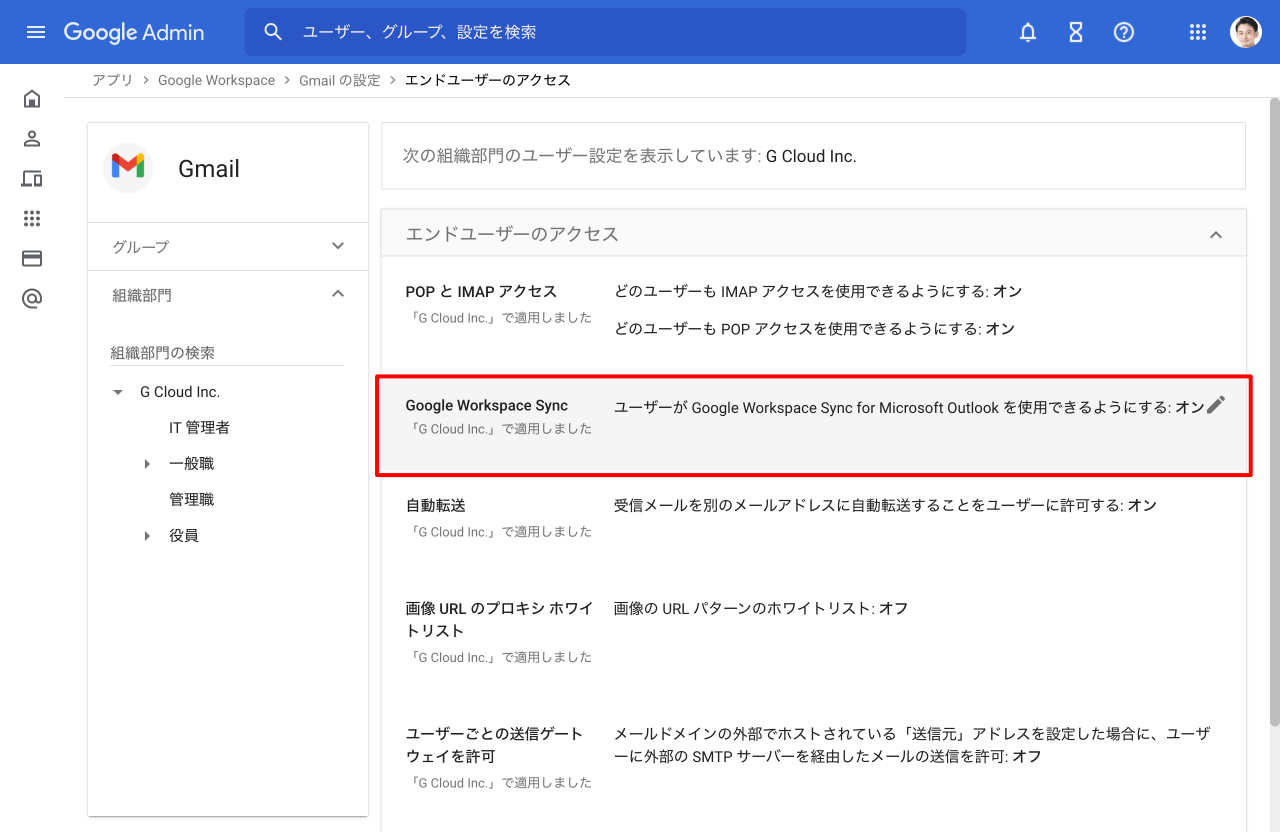
Task: Open Users from the sidebar person icon
Action: [32, 138]
